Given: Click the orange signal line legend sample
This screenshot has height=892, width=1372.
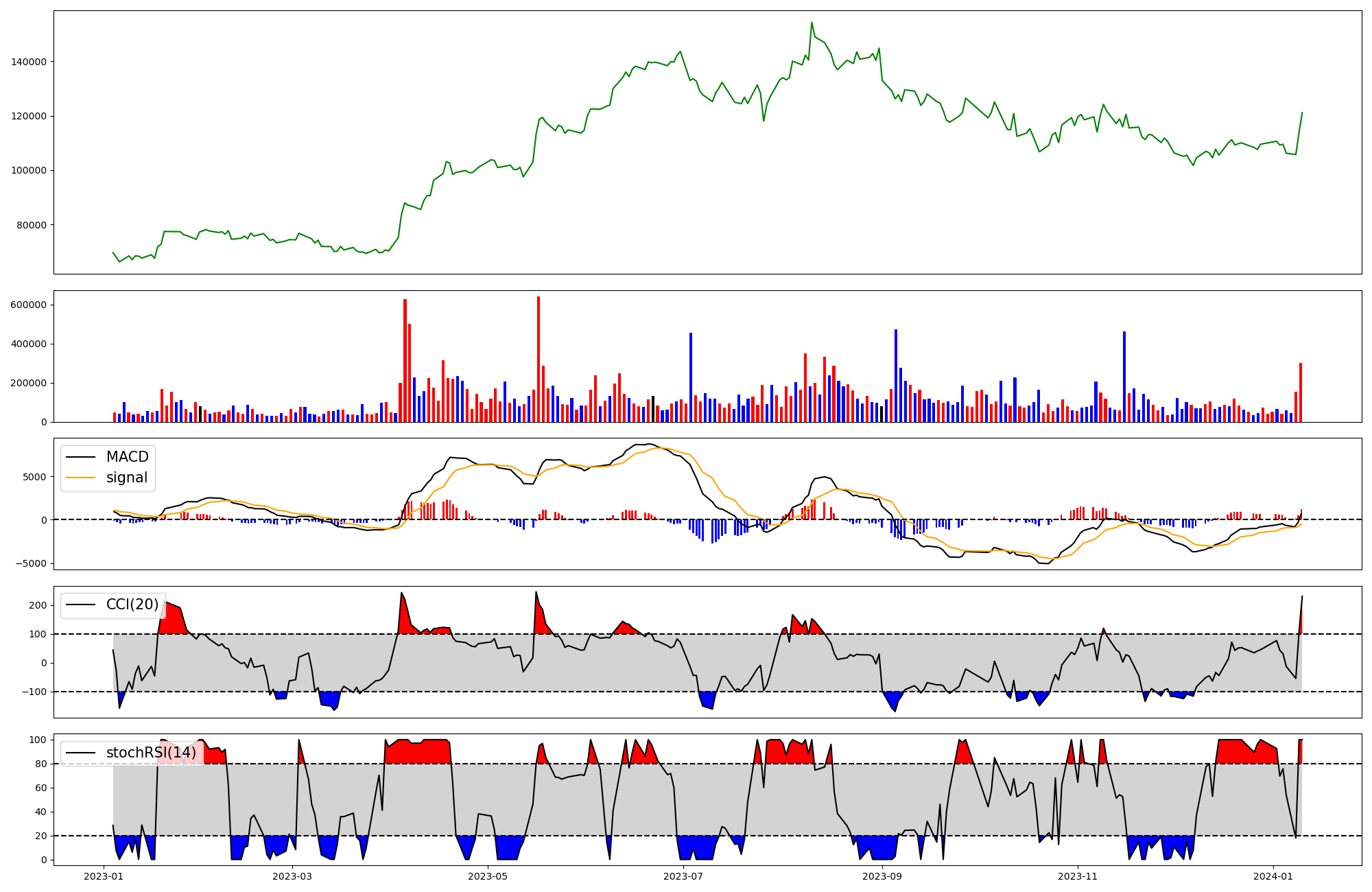Looking at the screenshot, I should pos(82,478).
